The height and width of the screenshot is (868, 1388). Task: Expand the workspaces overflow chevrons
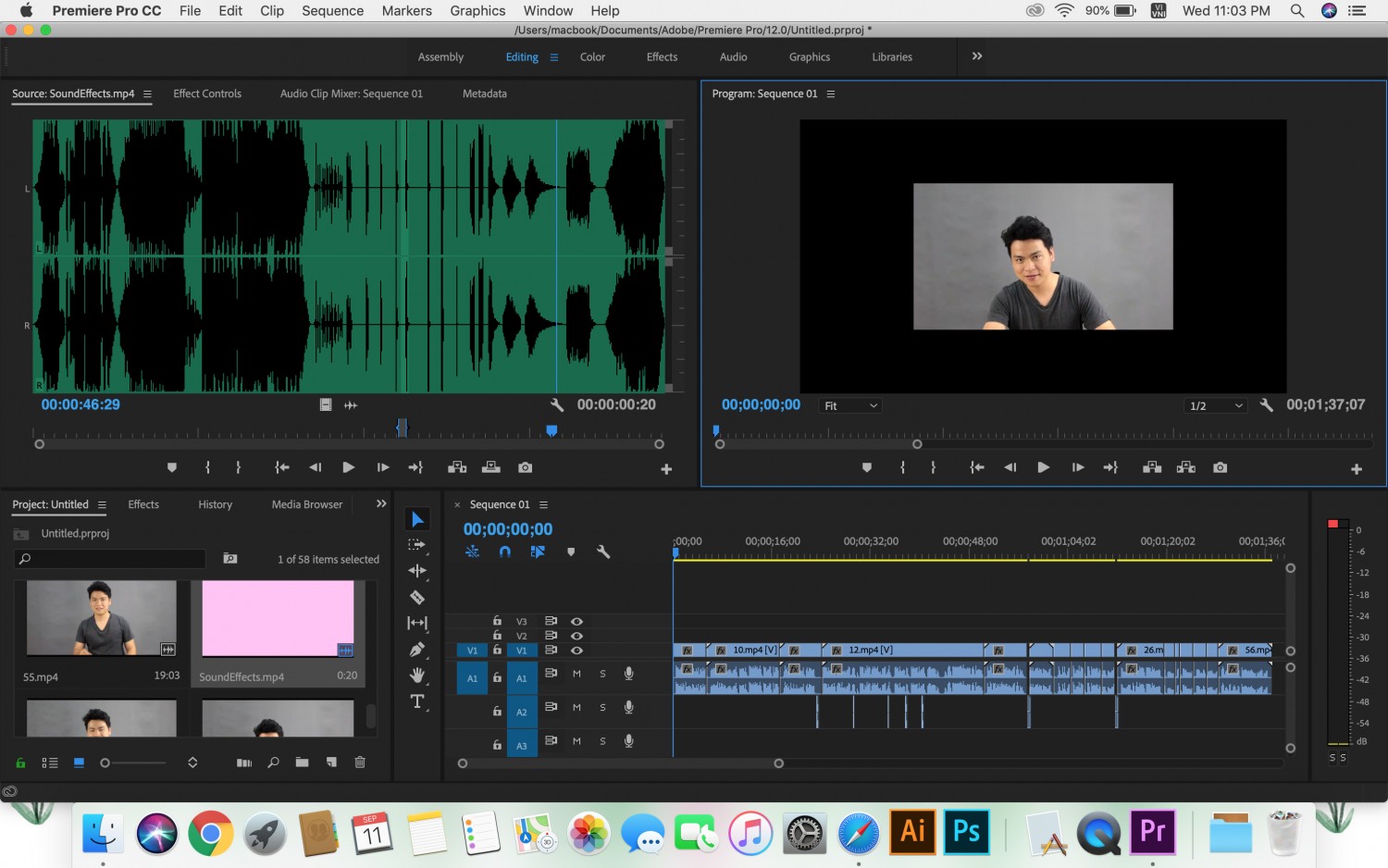pos(977,56)
